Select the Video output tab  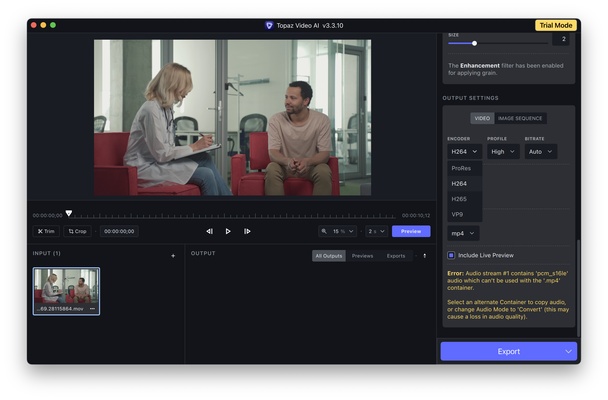pyautogui.click(x=482, y=118)
